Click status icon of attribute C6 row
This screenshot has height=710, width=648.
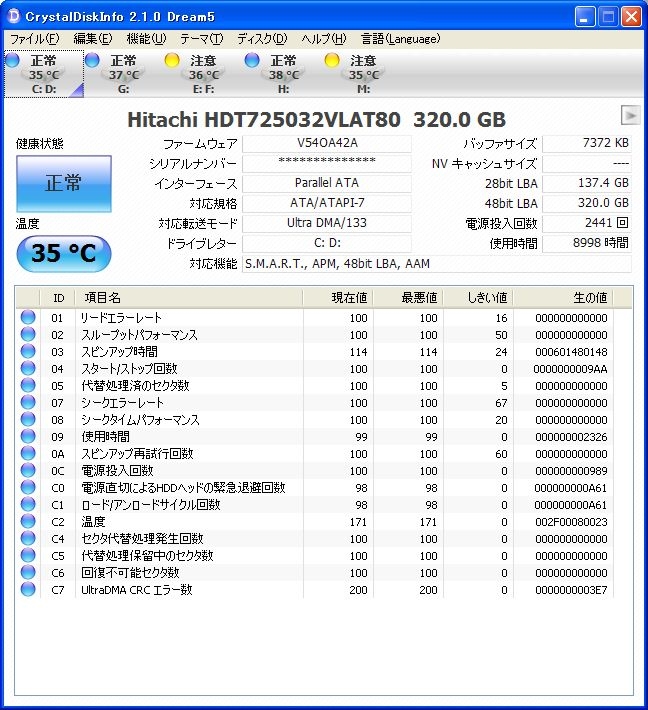[x=28, y=572]
